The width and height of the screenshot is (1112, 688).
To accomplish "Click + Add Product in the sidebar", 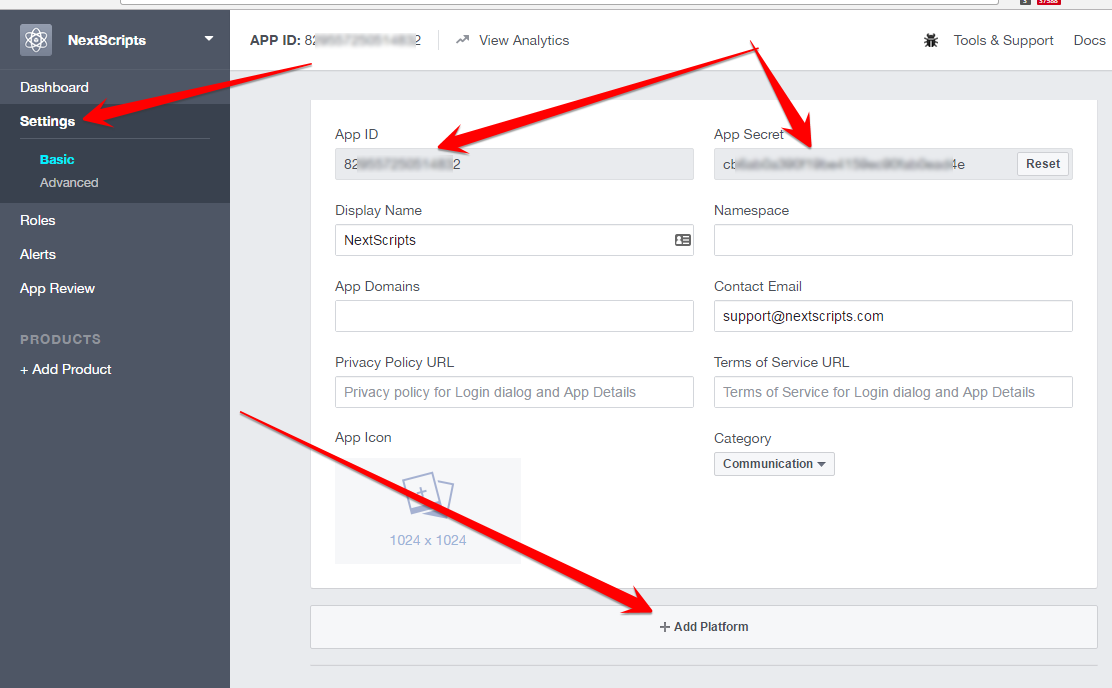I will coord(65,370).
